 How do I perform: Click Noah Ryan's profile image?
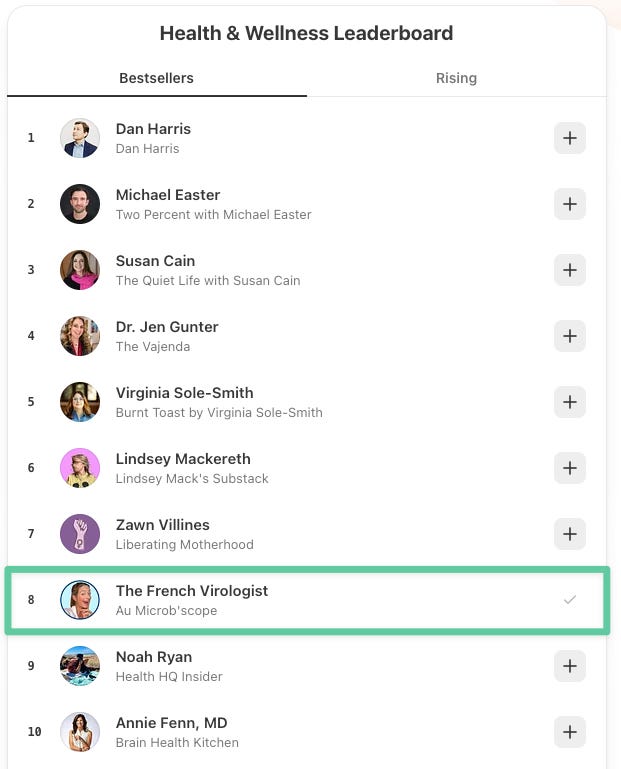(80, 666)
